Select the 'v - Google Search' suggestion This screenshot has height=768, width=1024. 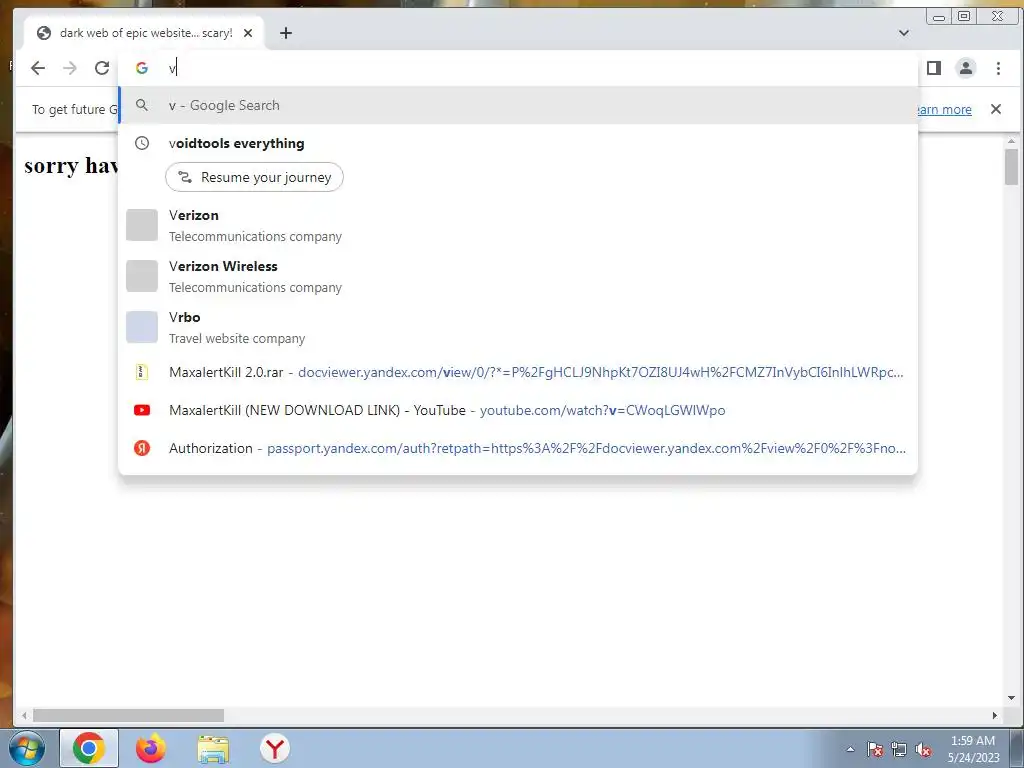[518, 105]
